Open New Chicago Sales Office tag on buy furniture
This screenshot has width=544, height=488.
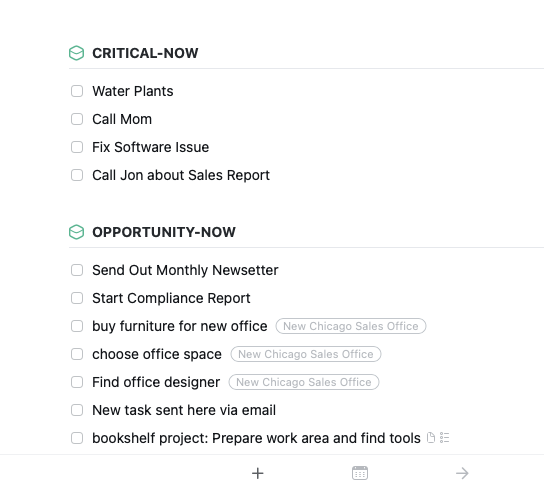click(x=351, y=326)
